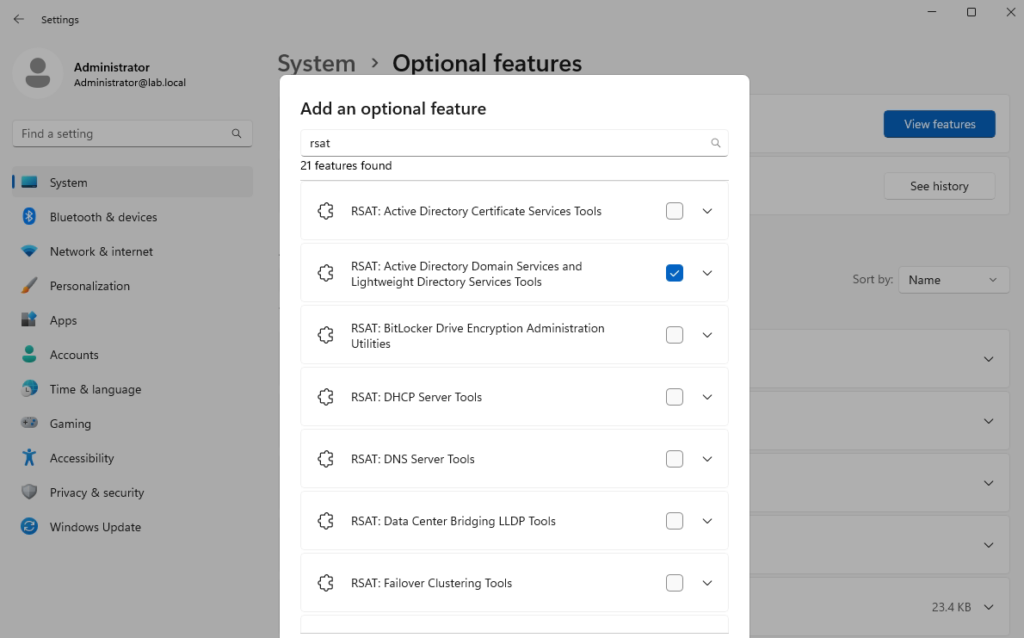Open Network & internet settings
Screen dimensions: 1024x638
pos(133,251)
